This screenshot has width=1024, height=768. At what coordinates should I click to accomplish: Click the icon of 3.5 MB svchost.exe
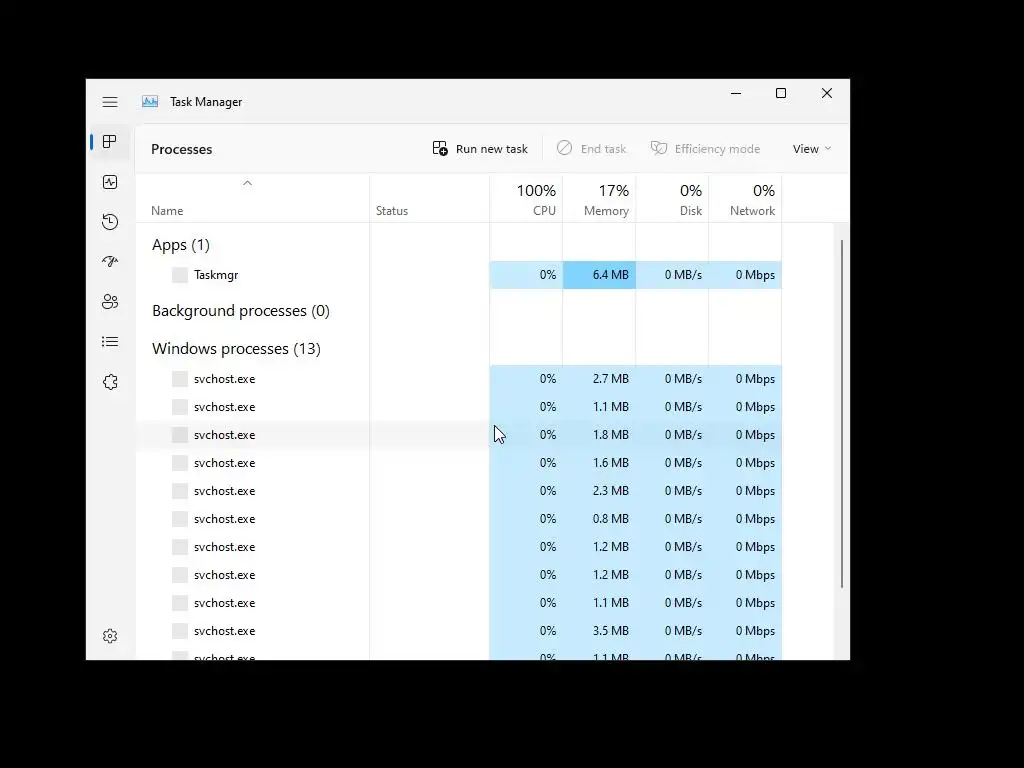(x=180, y=631)
